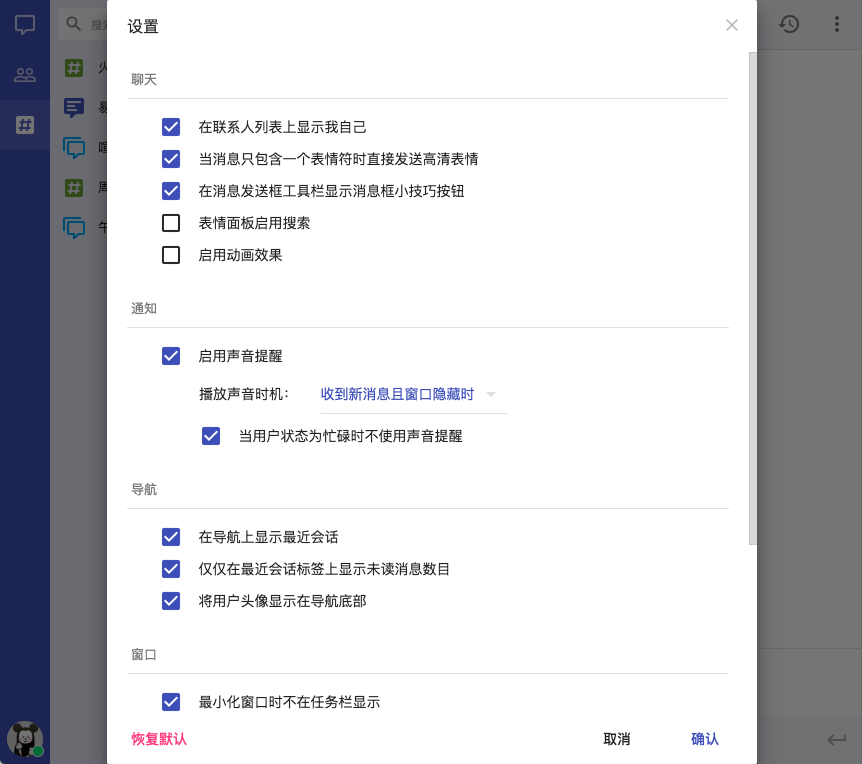Click the settings dialog vertical scrollbar

(x=753, y=300)
